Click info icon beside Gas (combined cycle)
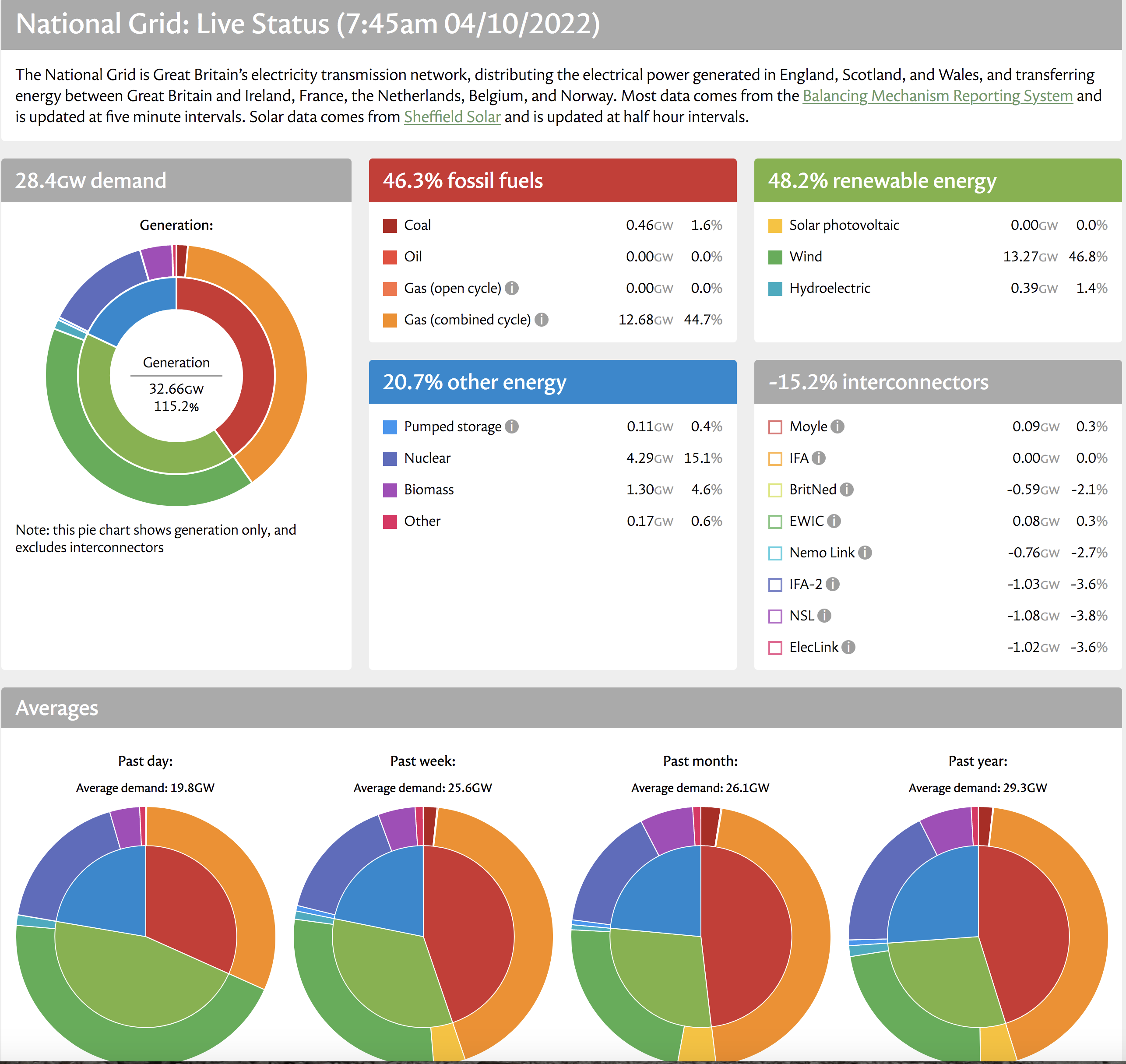The width and height of the screenshot is (1126, 1064). (542, 320)
